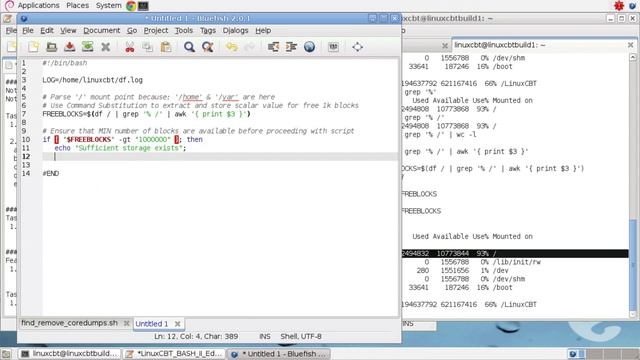Open the Tools menu
This screenshot has width=640, height=360.
[184, 31]
